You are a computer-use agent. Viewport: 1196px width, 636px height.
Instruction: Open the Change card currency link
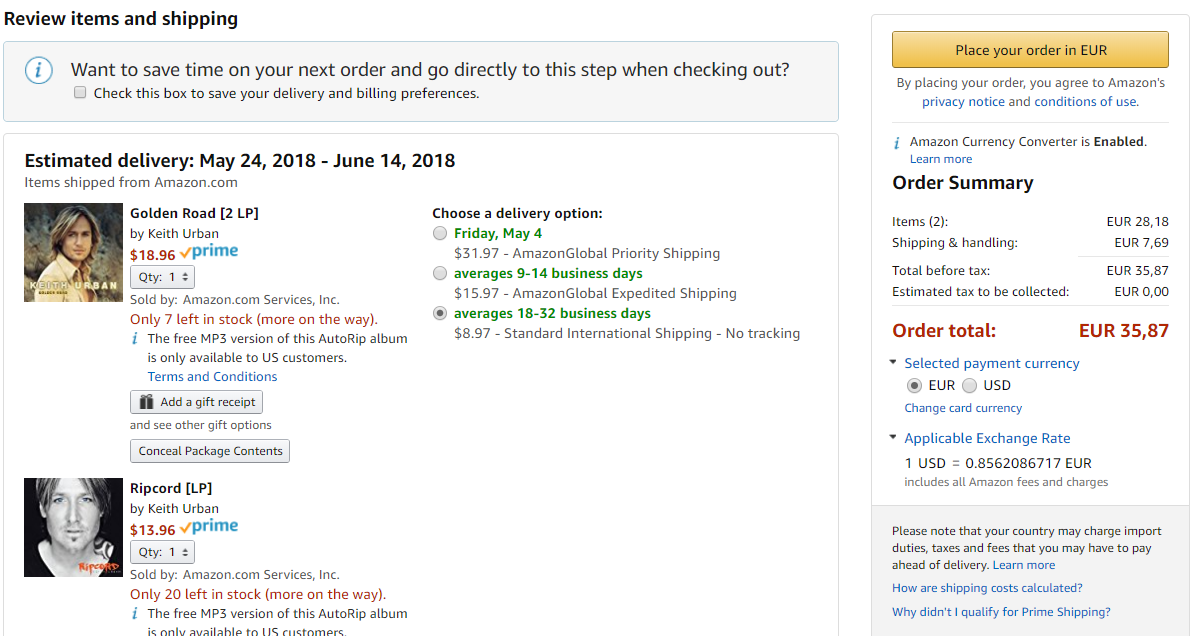[x=963, y=408]
